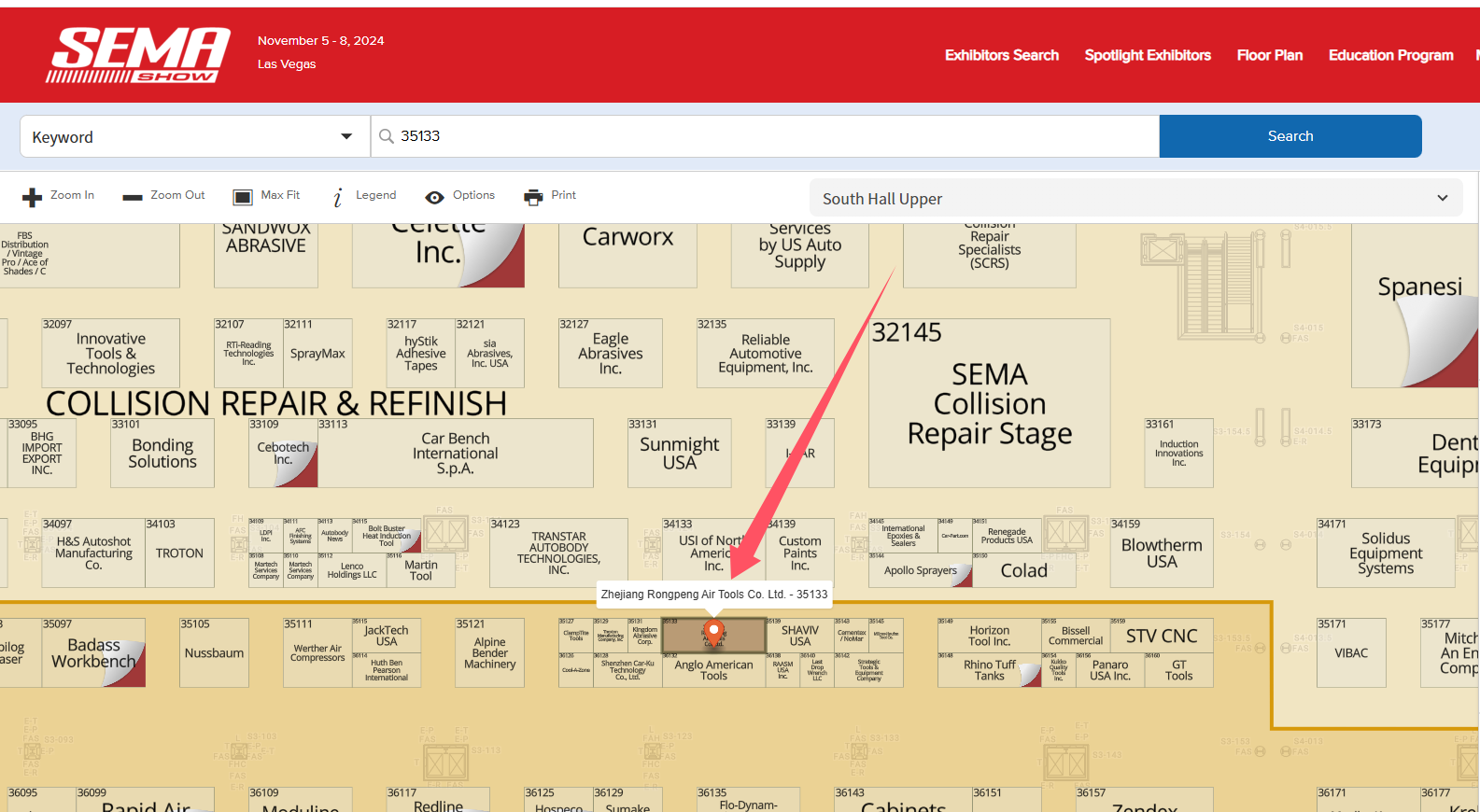Viewport: 1480px width, 812px height.
Task: Select the Sunmight USA booth 33131
Action: (x=679, y=453)
